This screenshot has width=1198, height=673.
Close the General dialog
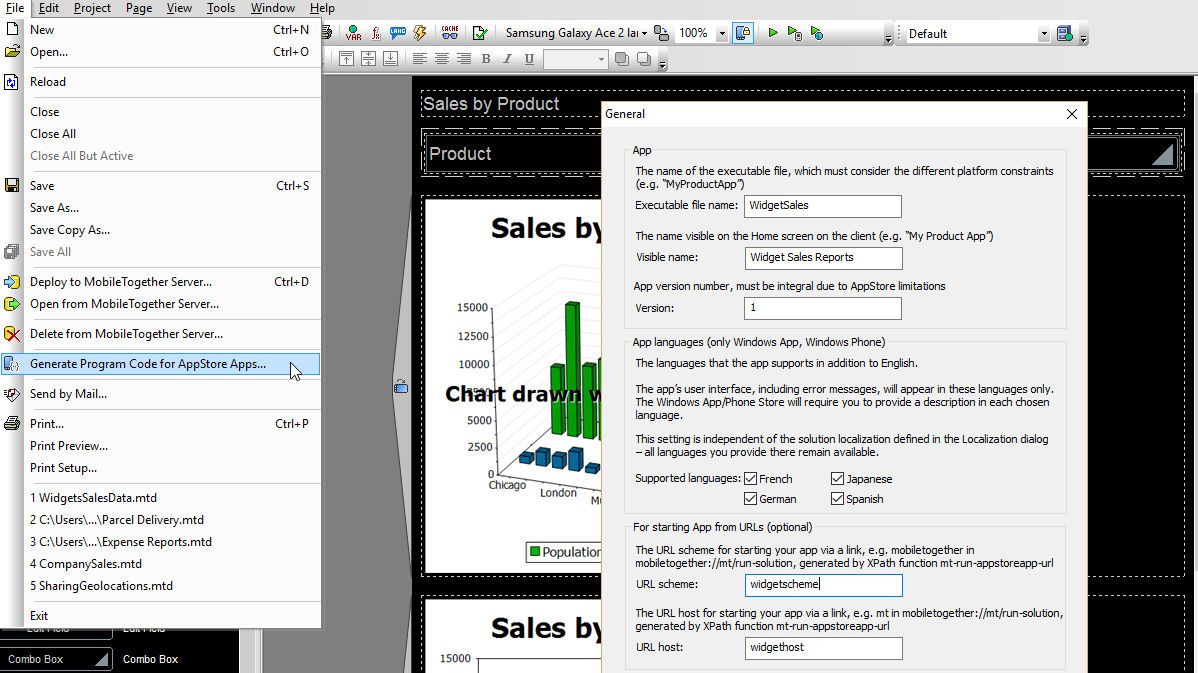[1072, 114]
